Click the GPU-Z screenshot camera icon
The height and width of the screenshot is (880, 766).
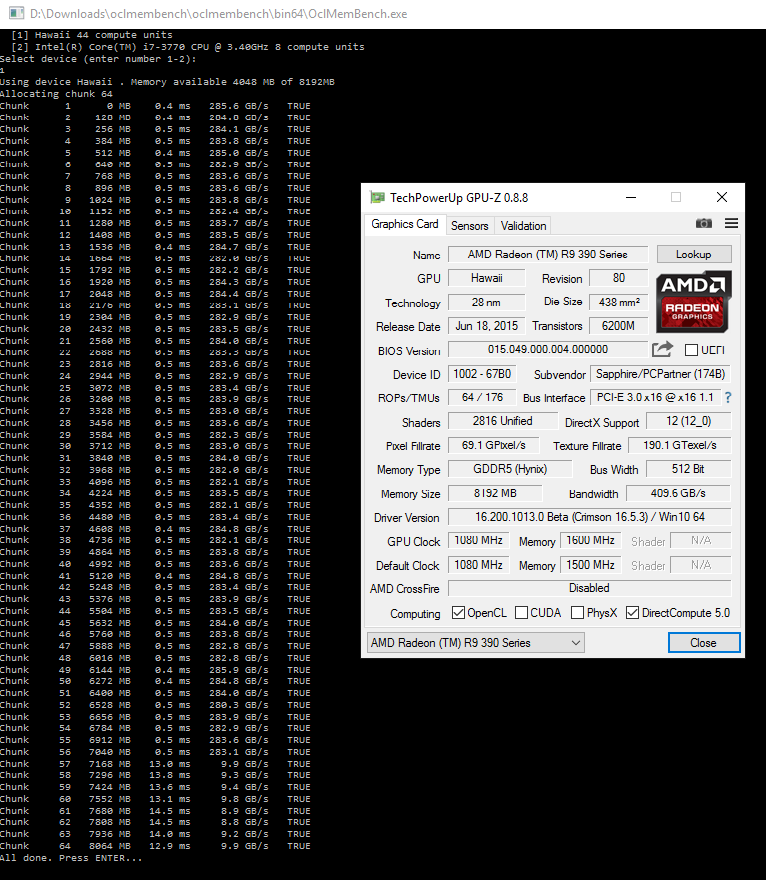coord(704,223)
